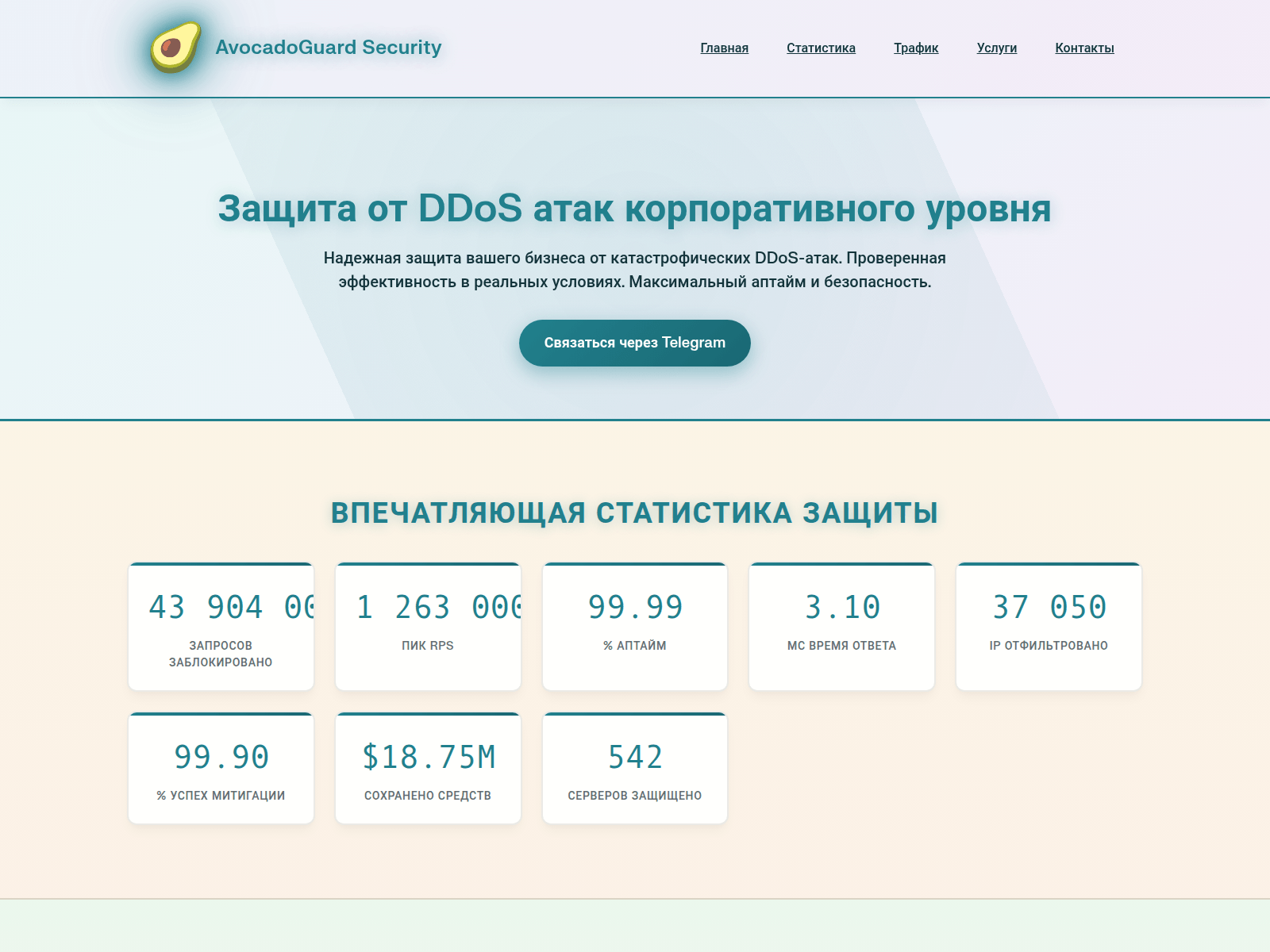The image size is (1270, 952).
Task: Click the 37 050 value
Action: coord(1049,608)
